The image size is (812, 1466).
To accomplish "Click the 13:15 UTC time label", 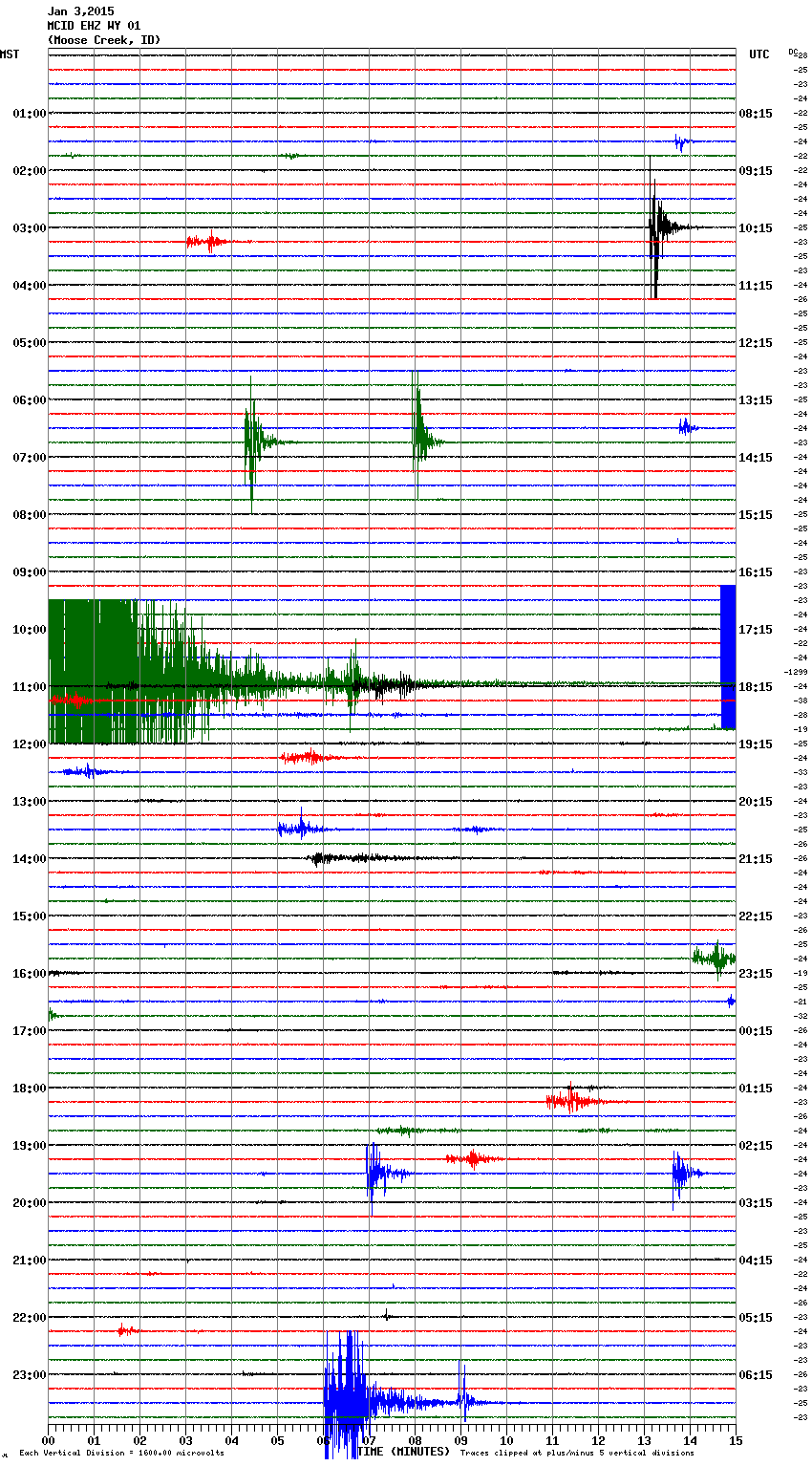I will coord(756,399).
